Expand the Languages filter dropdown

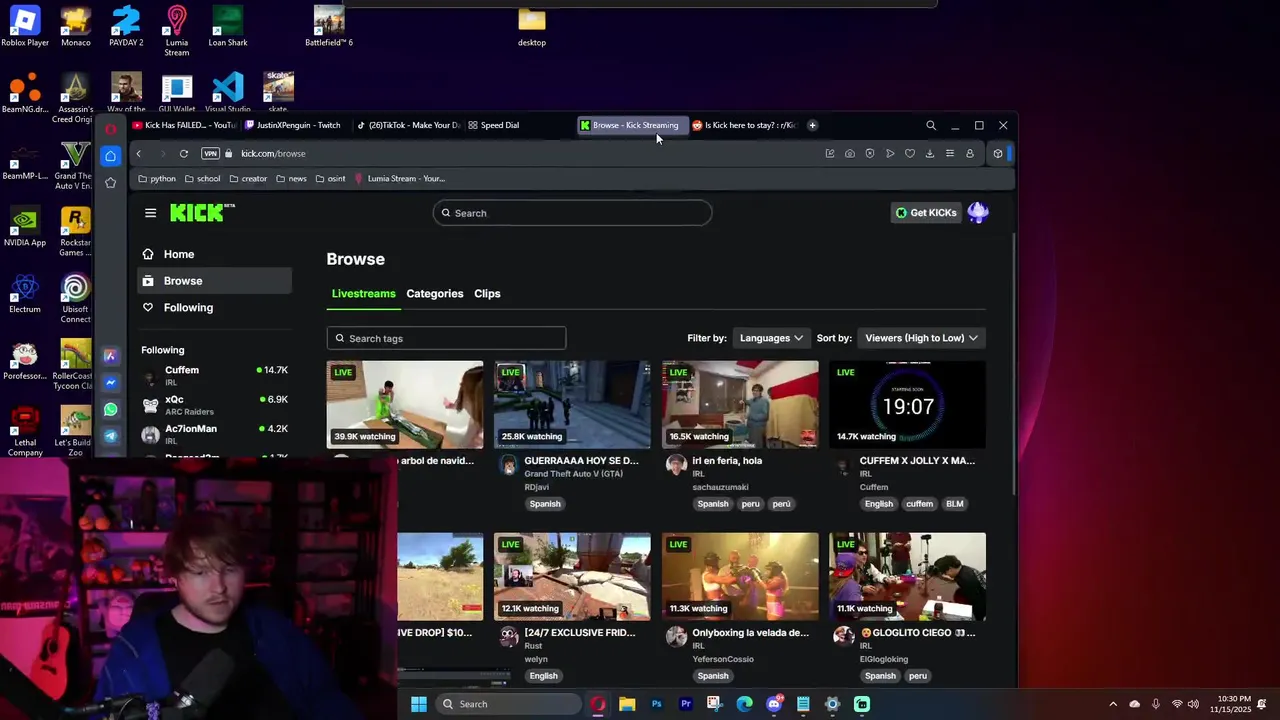point(771,338)
